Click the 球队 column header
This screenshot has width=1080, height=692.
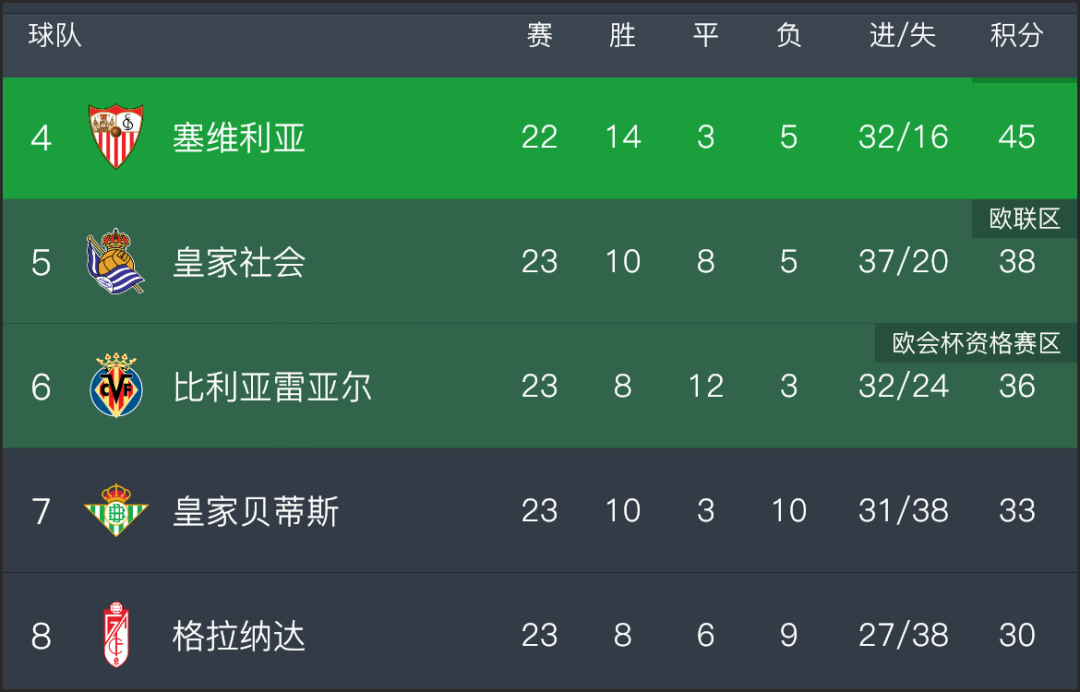click(54, 34)
